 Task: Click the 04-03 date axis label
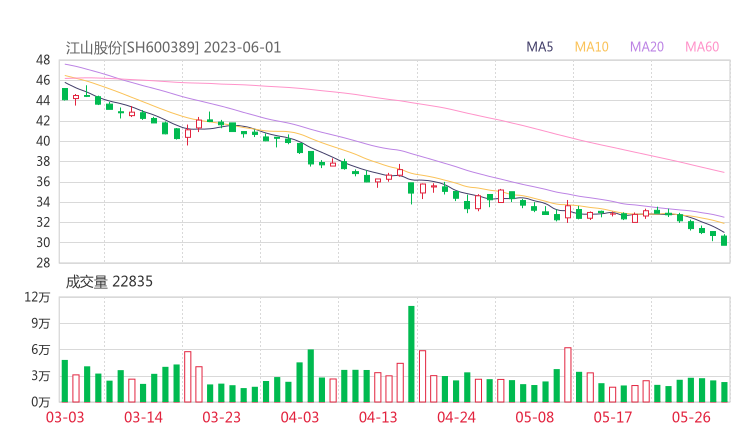[300, 417]
